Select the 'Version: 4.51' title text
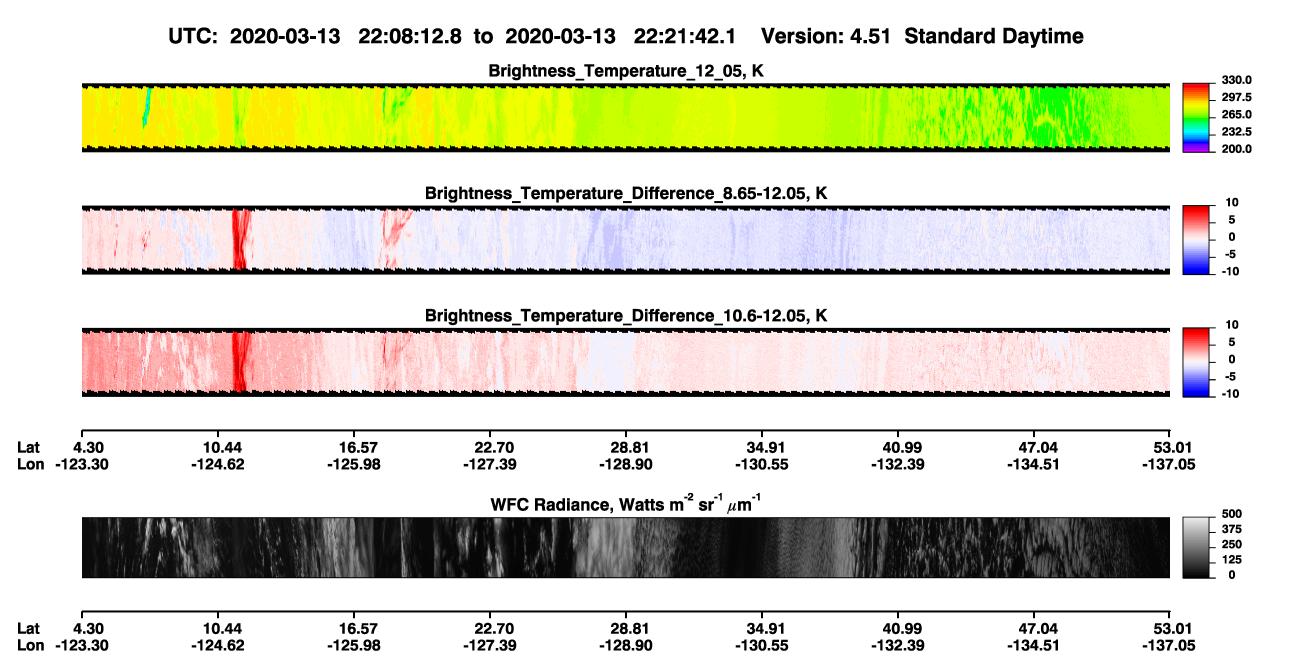 point(825,36)
